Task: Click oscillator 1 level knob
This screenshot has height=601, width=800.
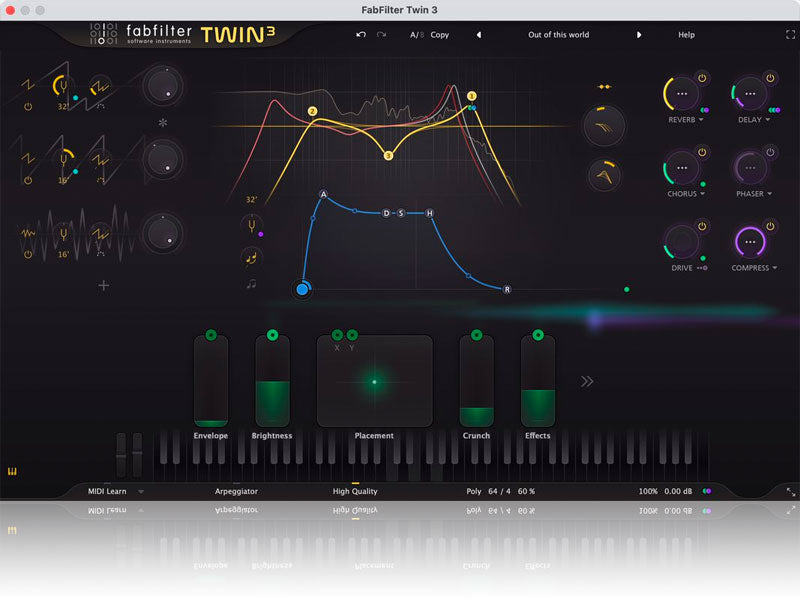Action: pyautogui.click(x=163, y=86)
